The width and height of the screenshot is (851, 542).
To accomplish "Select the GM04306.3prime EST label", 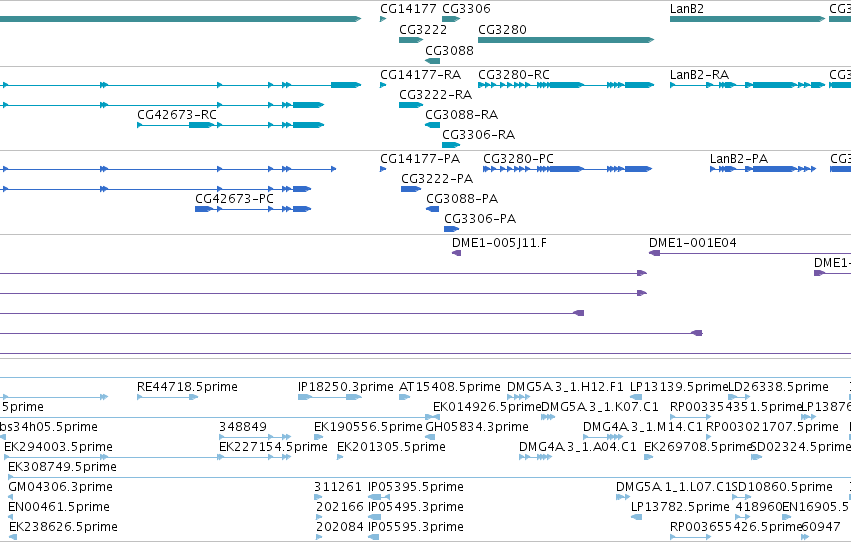I will coord(60,487).
